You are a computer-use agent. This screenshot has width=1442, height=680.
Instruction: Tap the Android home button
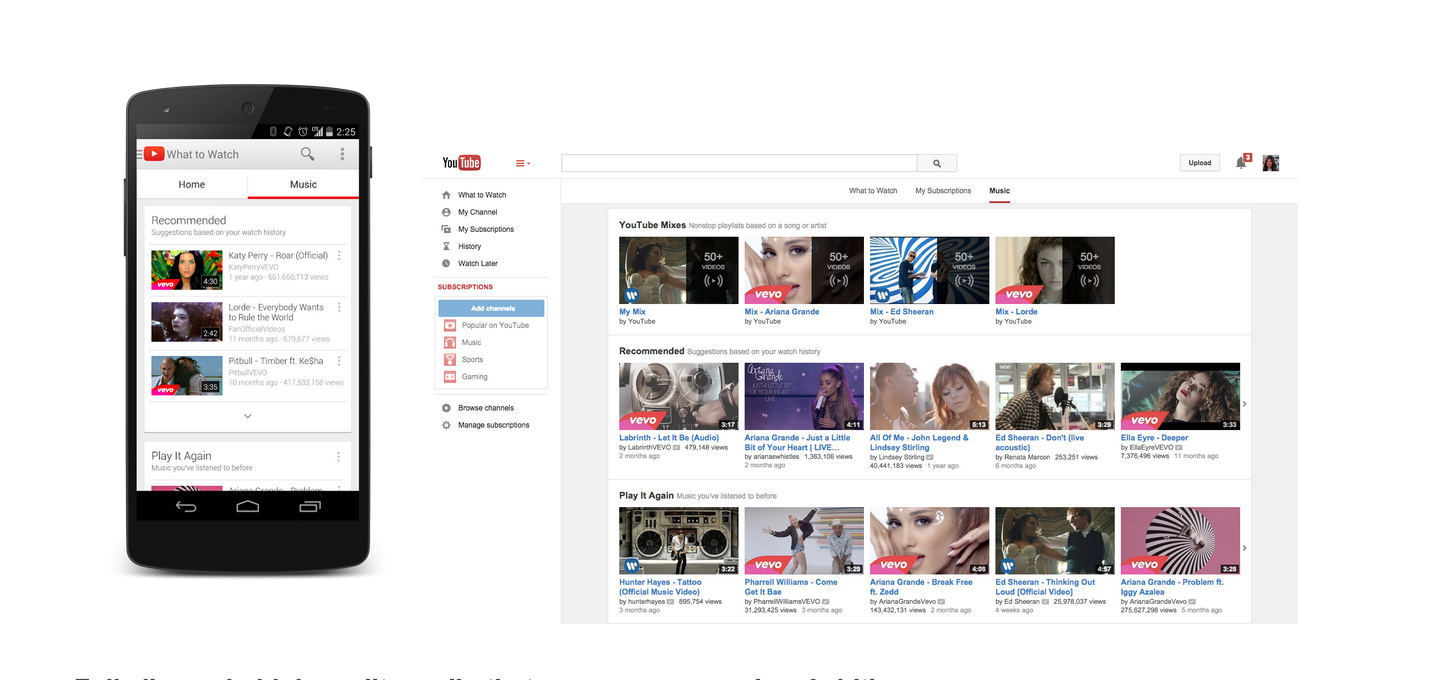click(248, 507)
